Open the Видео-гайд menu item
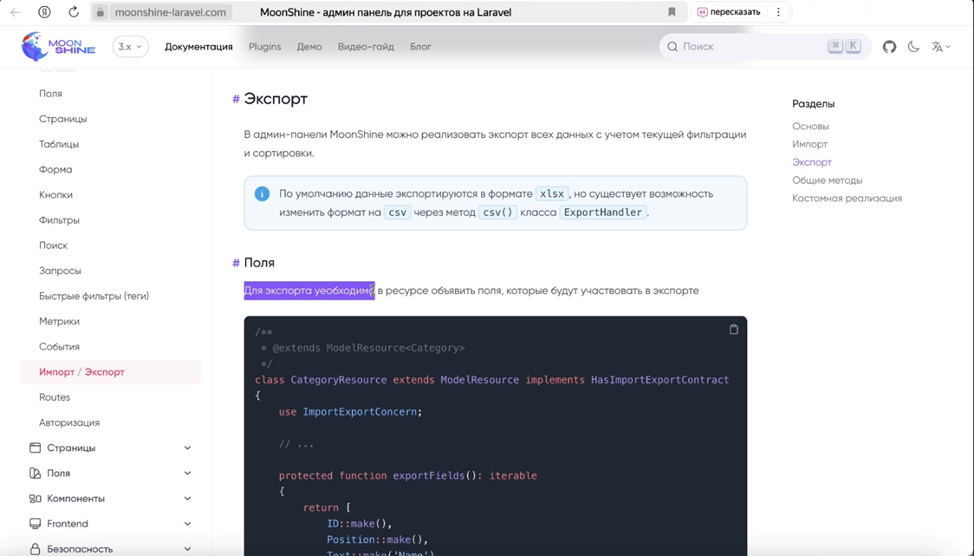 click(x=366, y=47)
